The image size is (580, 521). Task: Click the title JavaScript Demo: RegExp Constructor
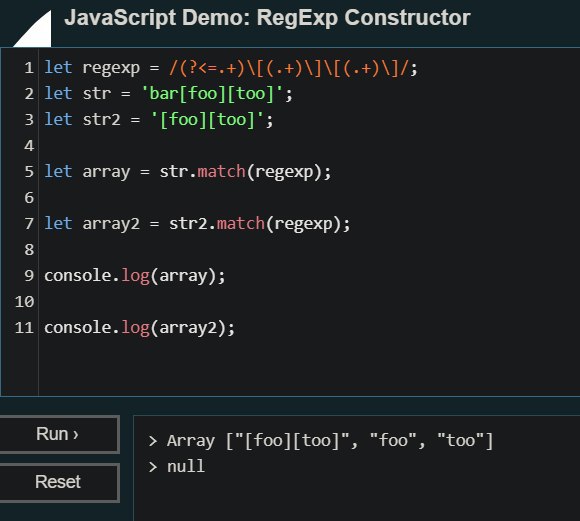267,18
